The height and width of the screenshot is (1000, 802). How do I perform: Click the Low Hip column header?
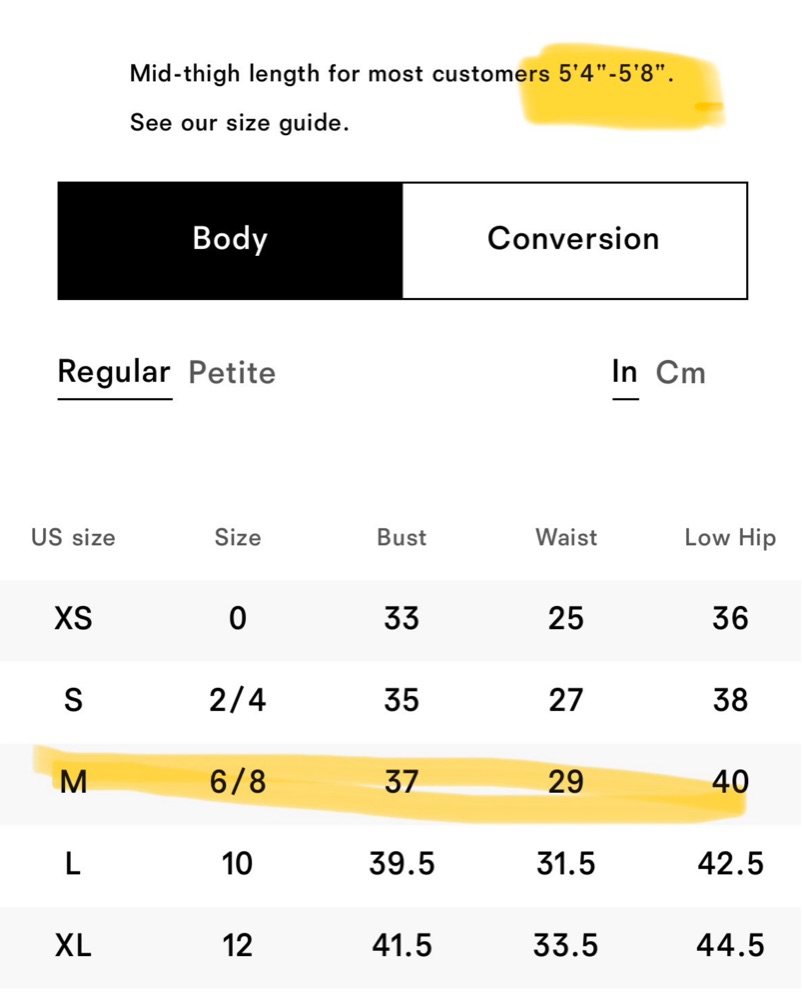coord(730,538)
